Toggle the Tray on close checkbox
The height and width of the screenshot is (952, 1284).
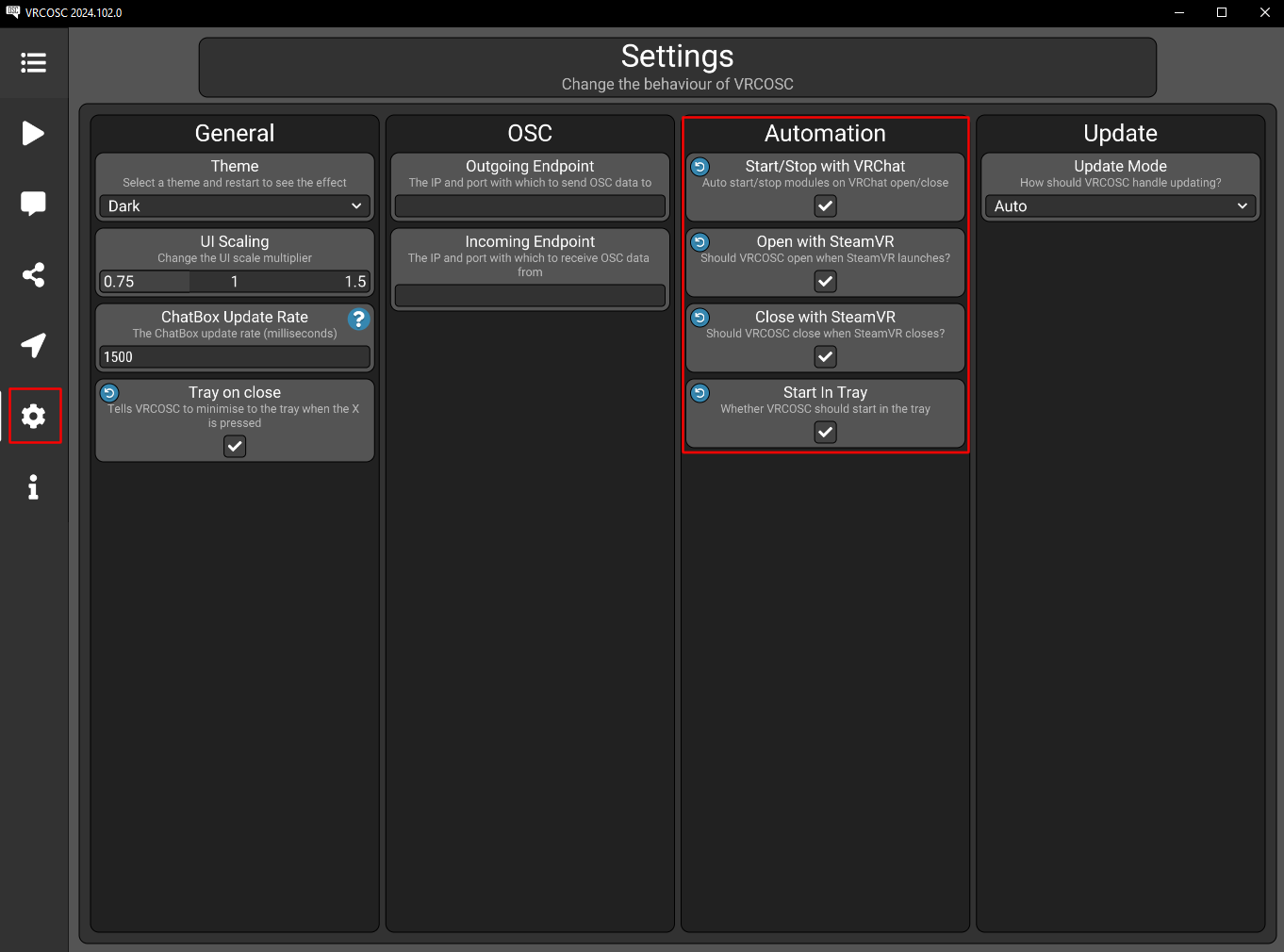click(235, 447)
